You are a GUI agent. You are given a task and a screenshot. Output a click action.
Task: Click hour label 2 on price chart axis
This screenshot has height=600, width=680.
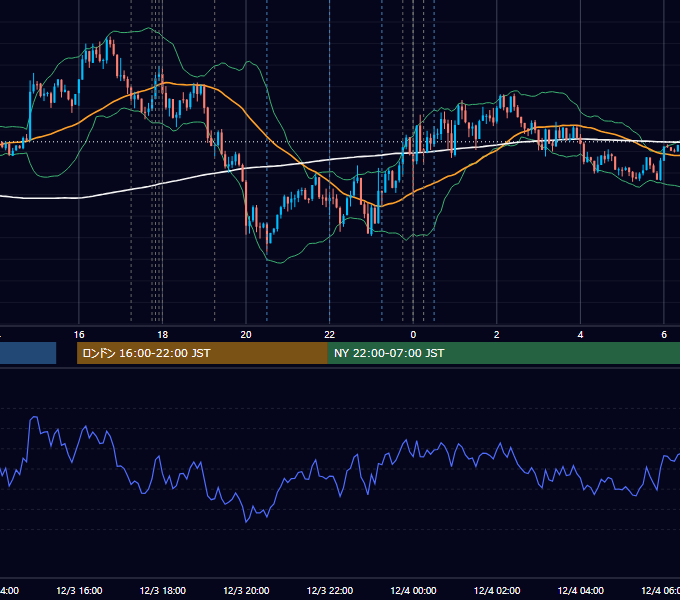tap(497, 335)
